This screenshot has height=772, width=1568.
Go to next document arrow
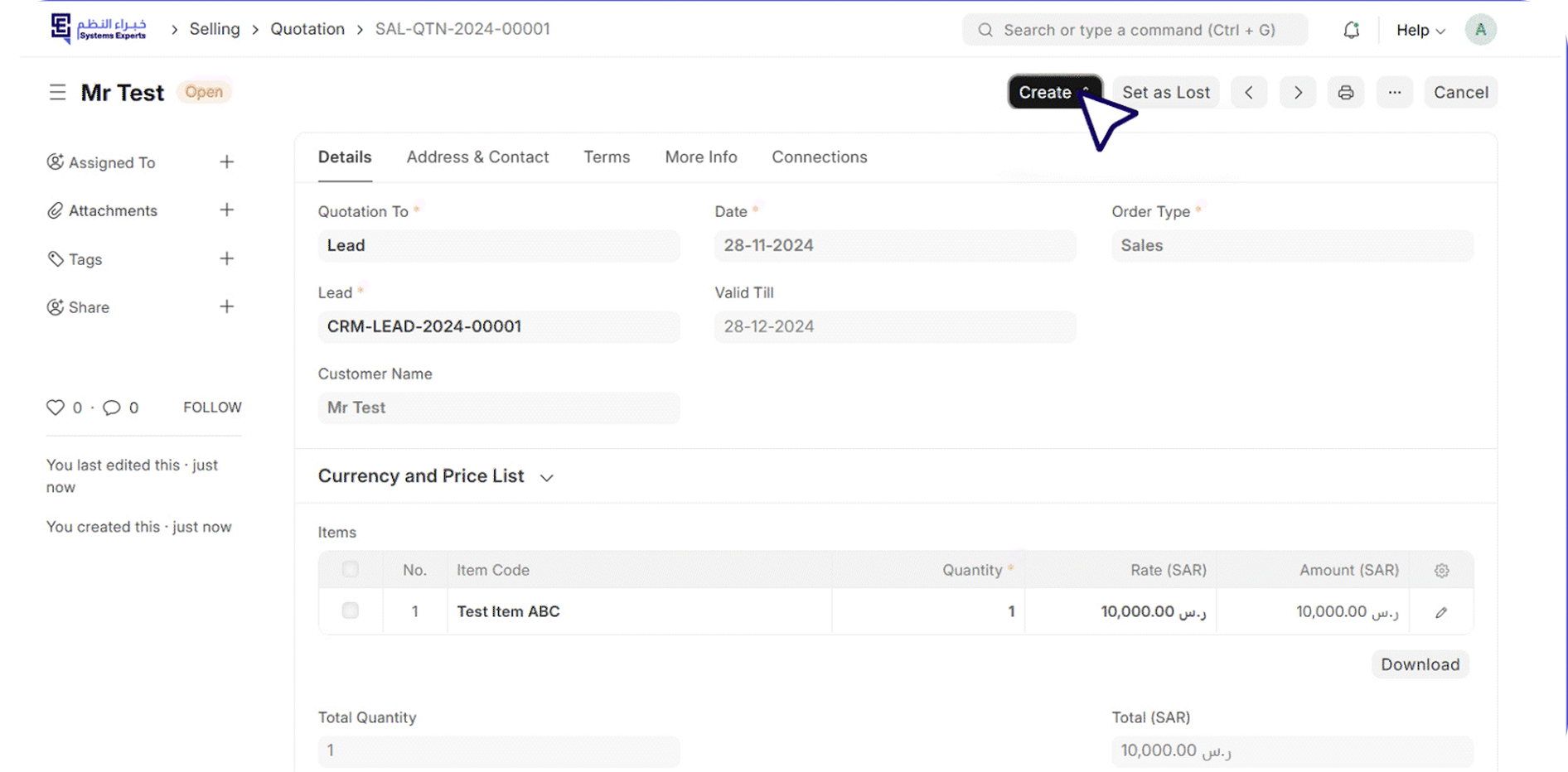pos(1298,93)
